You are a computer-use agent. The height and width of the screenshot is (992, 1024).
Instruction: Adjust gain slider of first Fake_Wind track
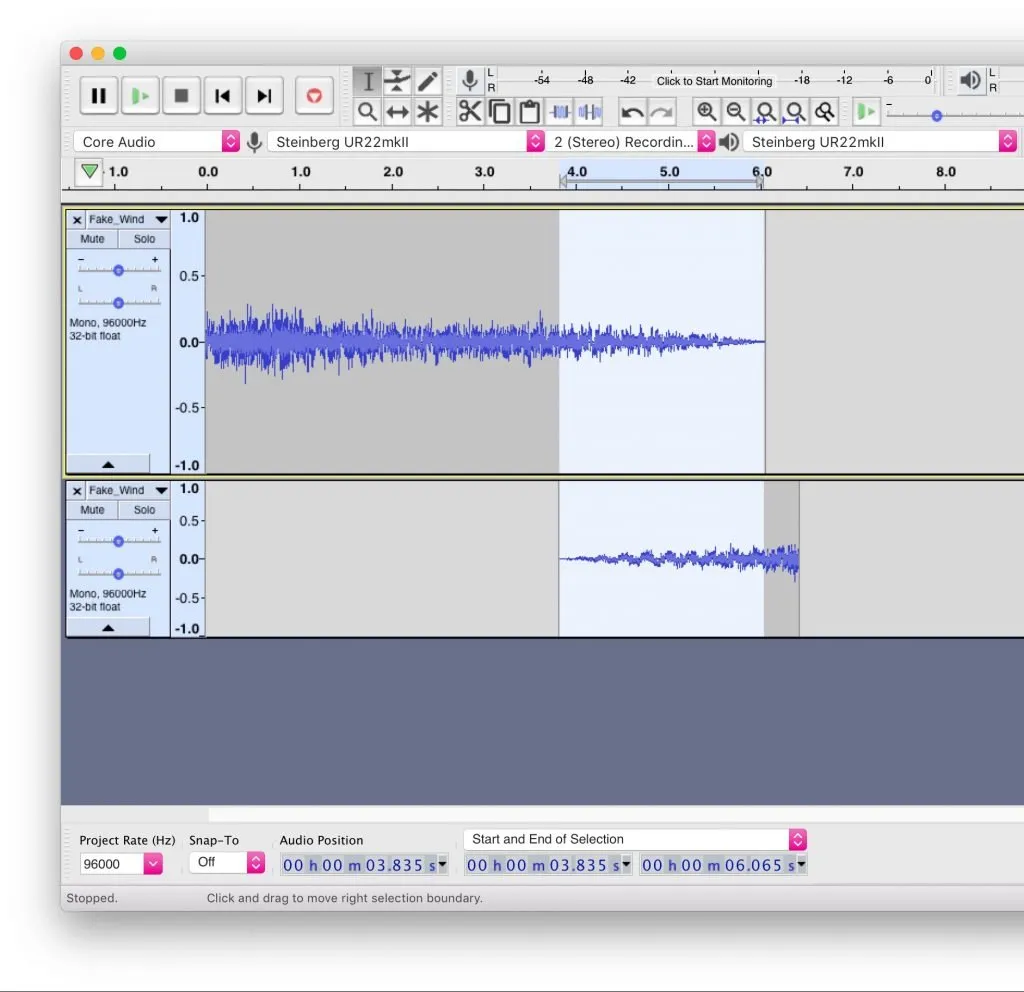(118, 270)
